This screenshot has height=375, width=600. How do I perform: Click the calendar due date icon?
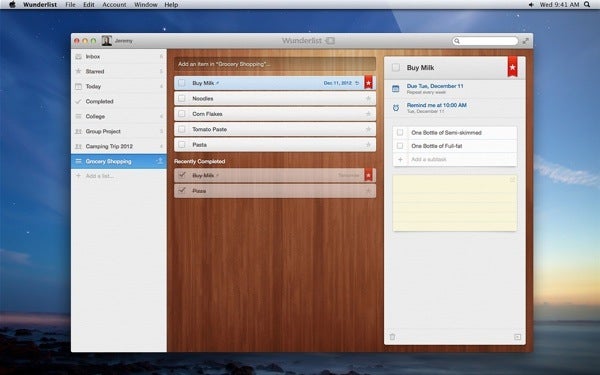[x=396, y=89]
